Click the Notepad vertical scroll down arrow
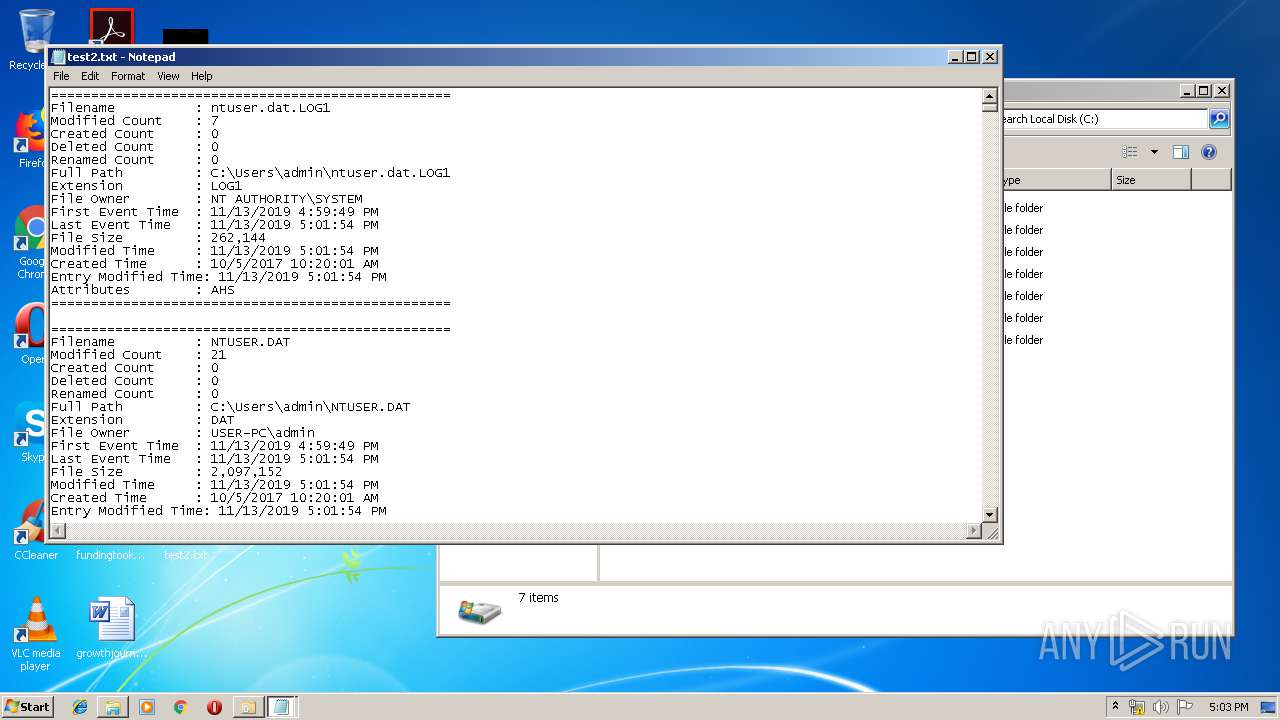The width and height of the screenshot is (1280, 720). coord(989,515)
